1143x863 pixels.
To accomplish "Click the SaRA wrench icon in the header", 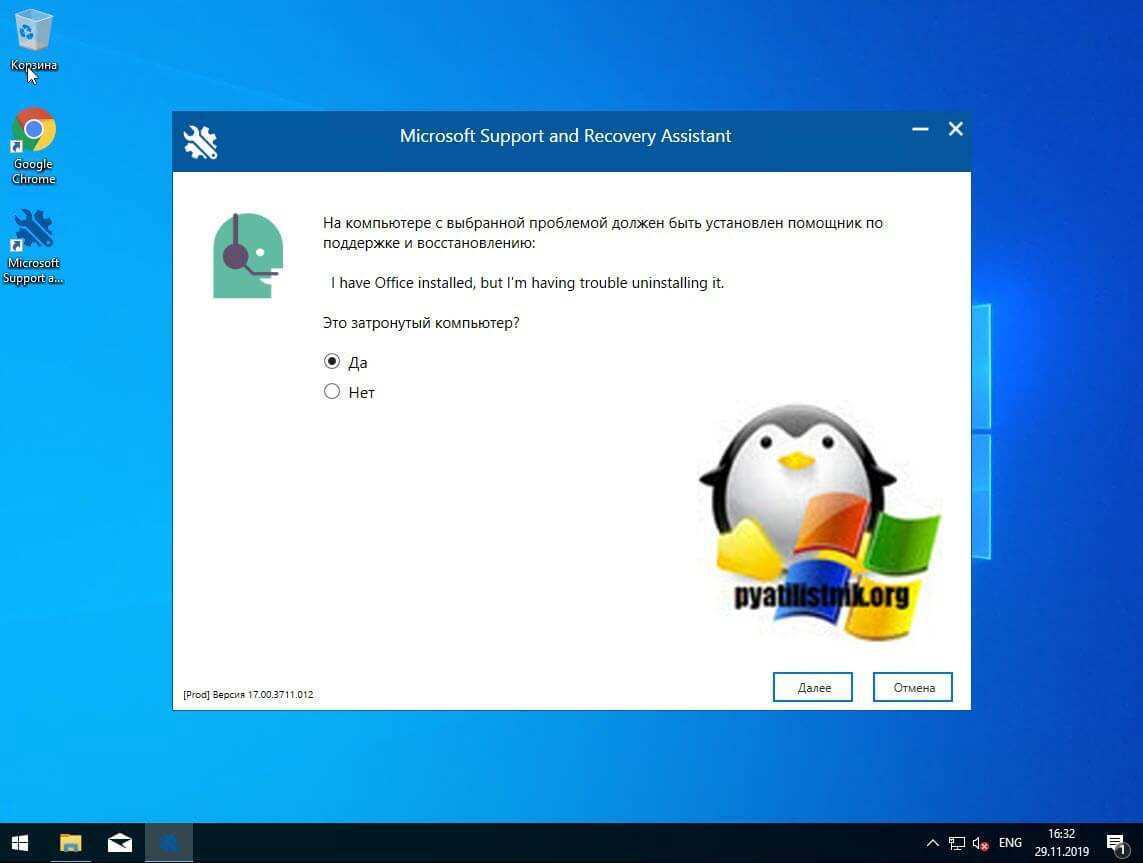I will coord(200,141).
